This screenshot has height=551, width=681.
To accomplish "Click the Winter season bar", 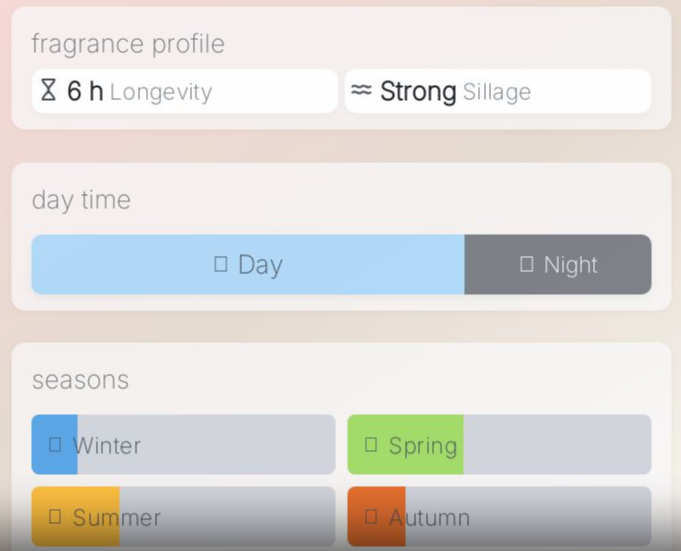I will click(184, 444).
